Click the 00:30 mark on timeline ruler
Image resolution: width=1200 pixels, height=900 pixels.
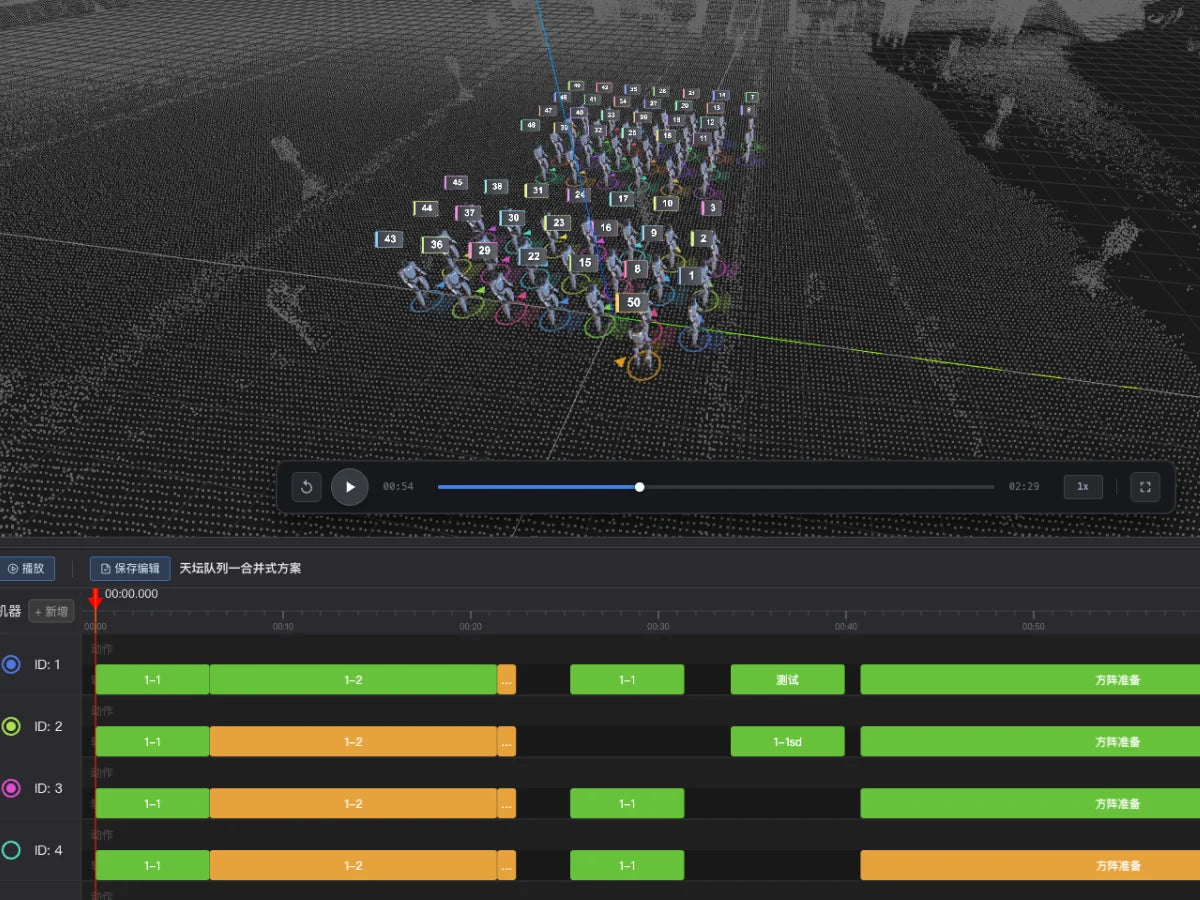point(658,627)
